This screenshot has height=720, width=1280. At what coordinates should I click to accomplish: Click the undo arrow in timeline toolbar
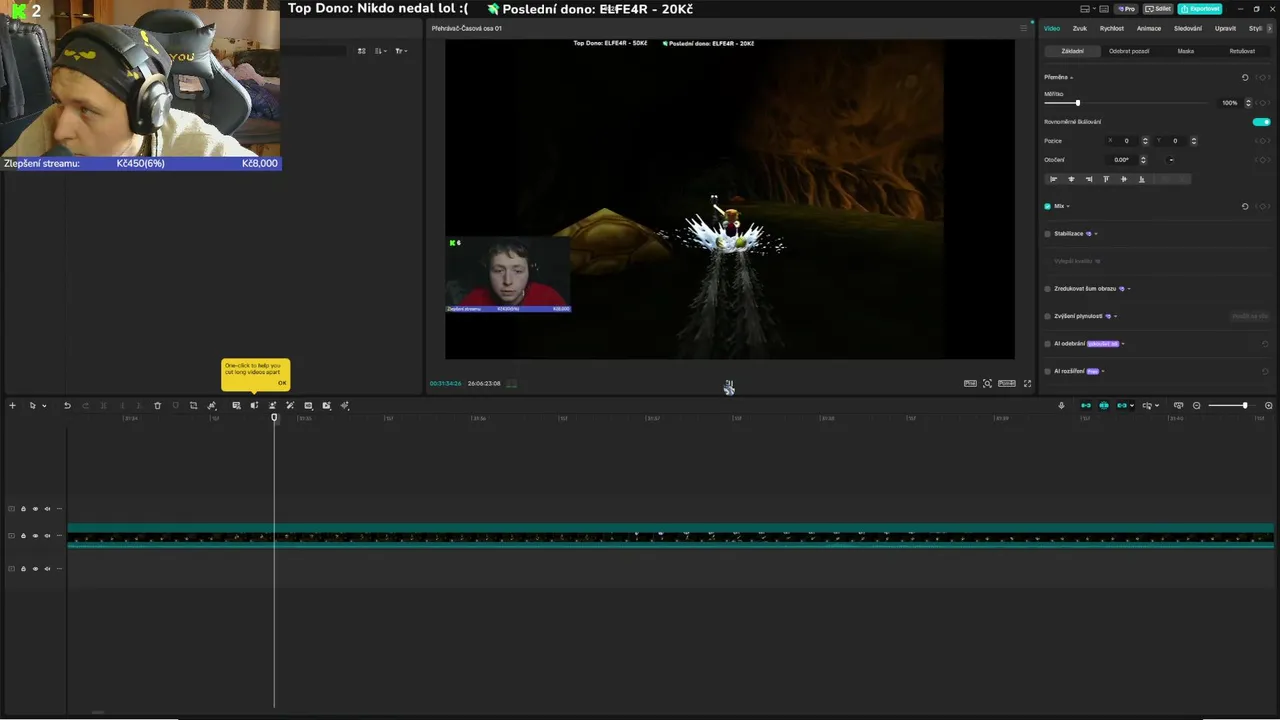[x=67, y=405]
